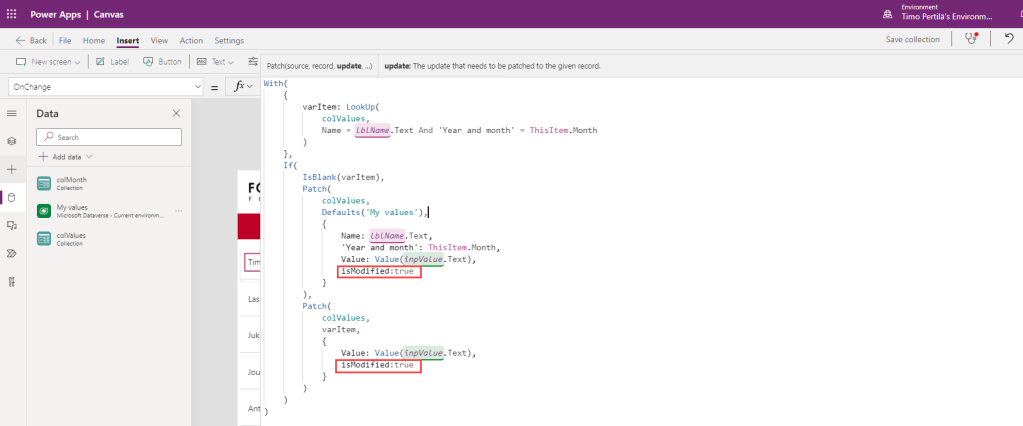The height and width of the screenshot is (426, 1023).
Task: Open the Tree view layers icon in sidebar
Action: click(12, 141)
